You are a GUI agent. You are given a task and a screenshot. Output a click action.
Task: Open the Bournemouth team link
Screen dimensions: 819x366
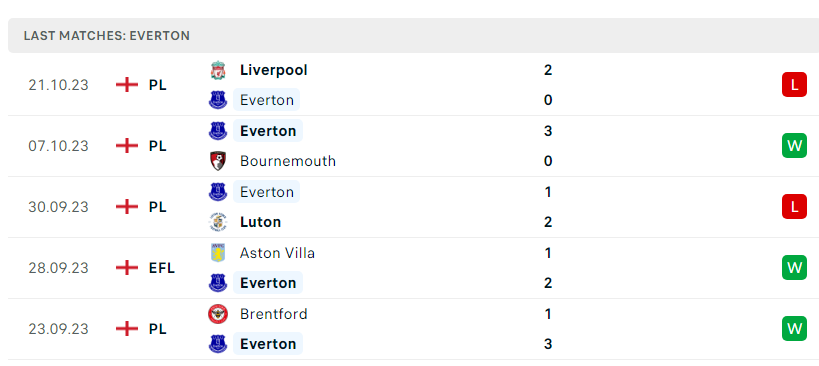288,161
